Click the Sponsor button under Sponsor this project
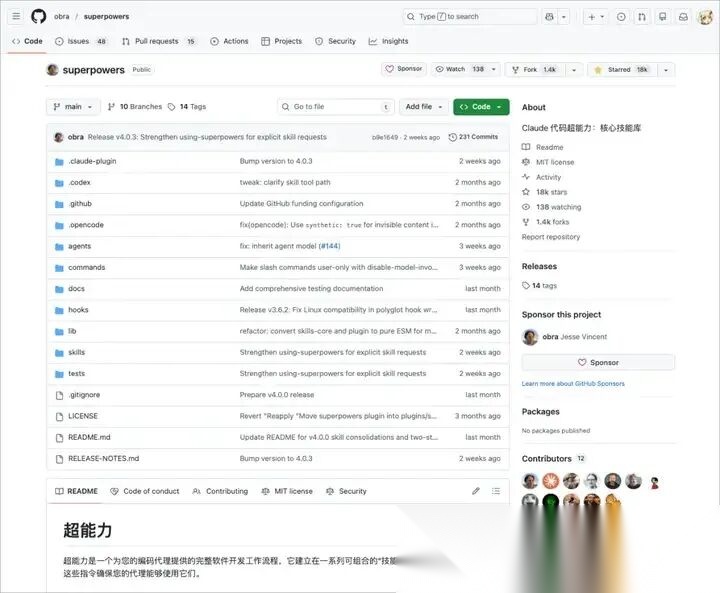 coord(598,362)
